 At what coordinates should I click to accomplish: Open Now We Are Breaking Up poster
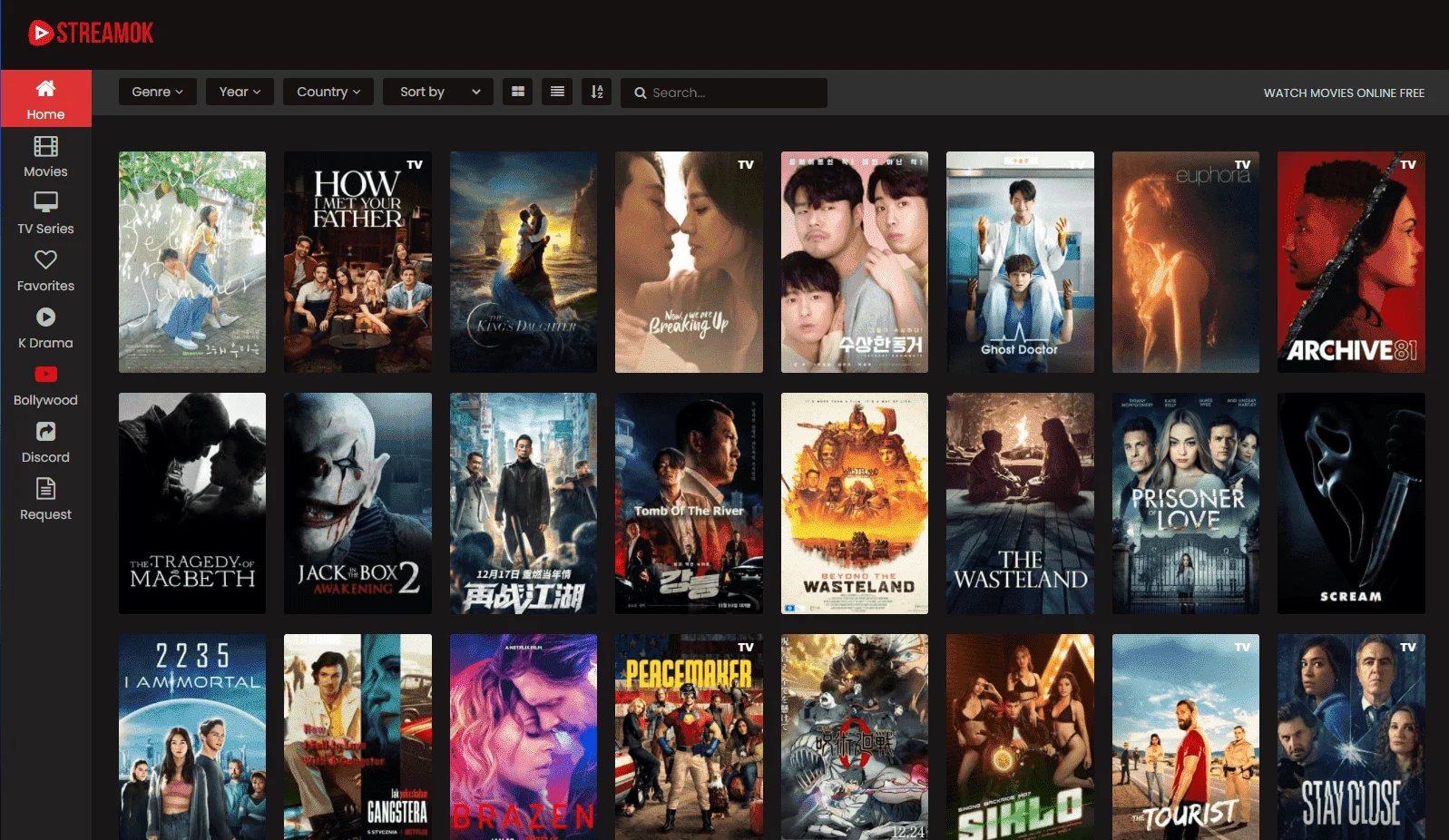(x=689, y=262)
